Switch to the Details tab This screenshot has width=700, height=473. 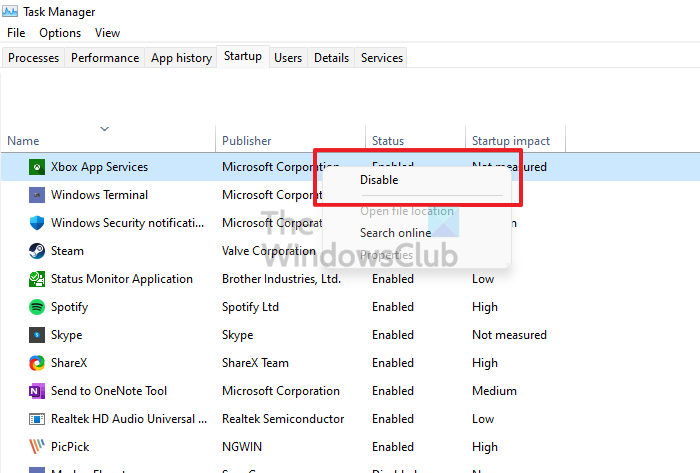(x=331, y=58)
